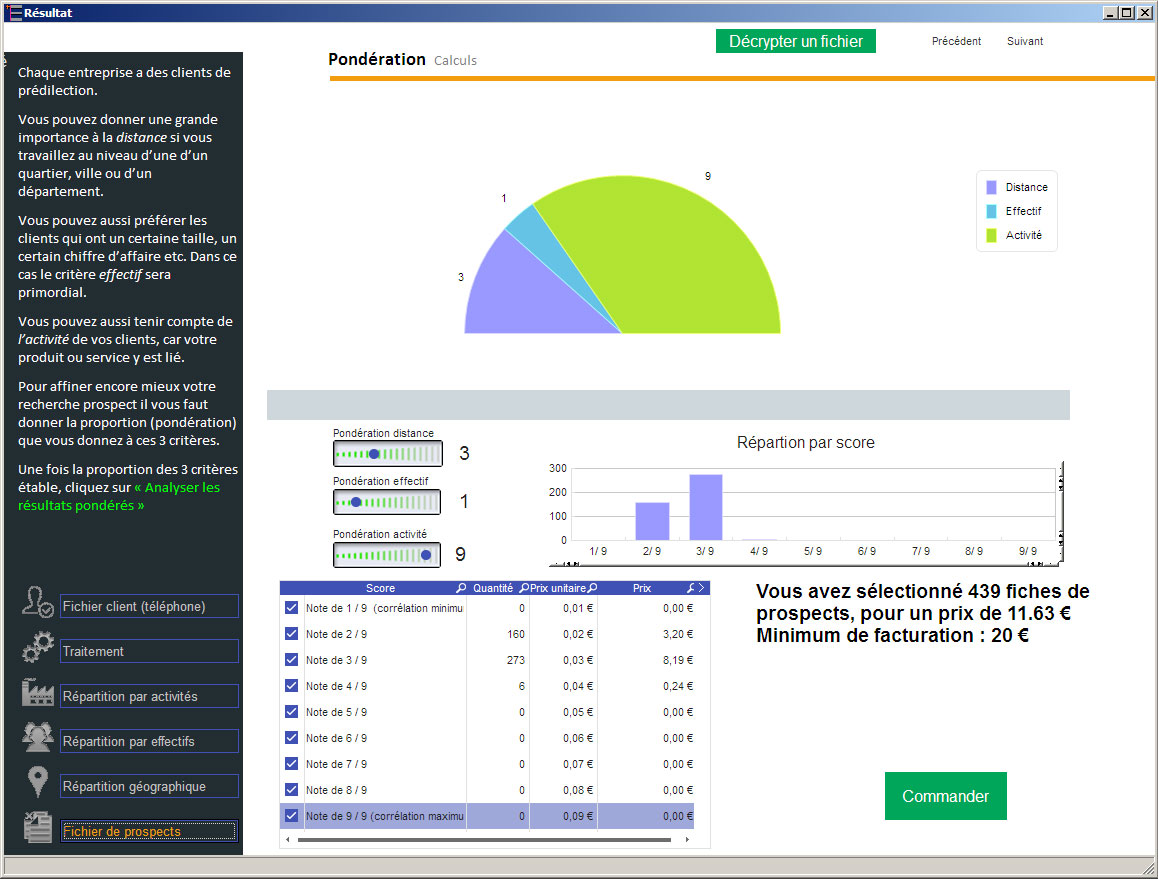Viewport: 1158px width, 879px height.
Task: Click the 3/9 bar in the score chart
Action: pos(705,507)
